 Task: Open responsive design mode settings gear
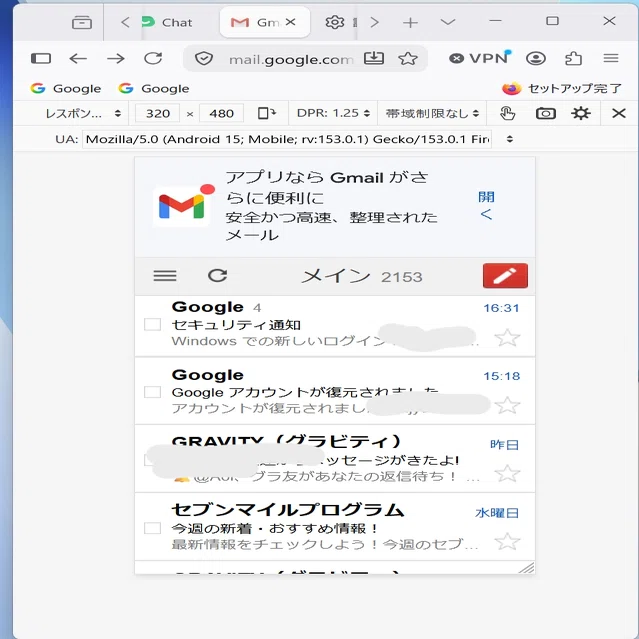click(x=581, y=113)
